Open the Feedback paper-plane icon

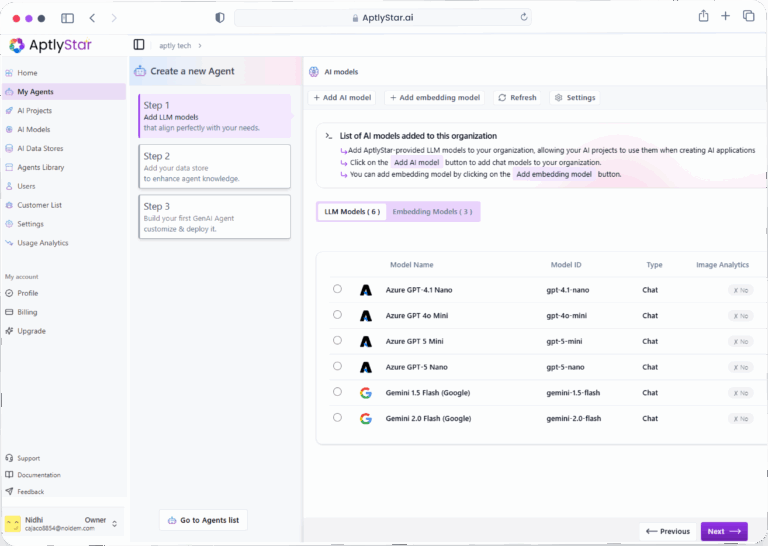tap(9, 492)
